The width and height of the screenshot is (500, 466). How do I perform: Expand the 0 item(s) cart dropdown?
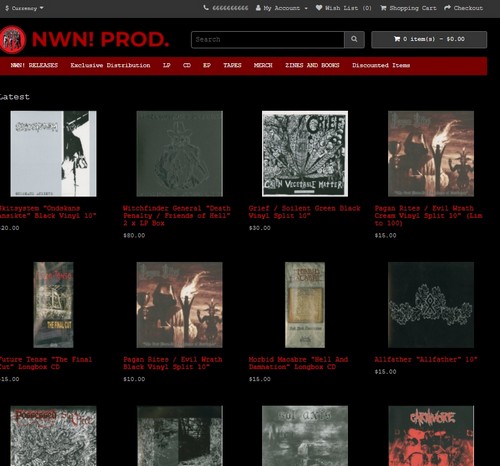(x=429, y=40)
